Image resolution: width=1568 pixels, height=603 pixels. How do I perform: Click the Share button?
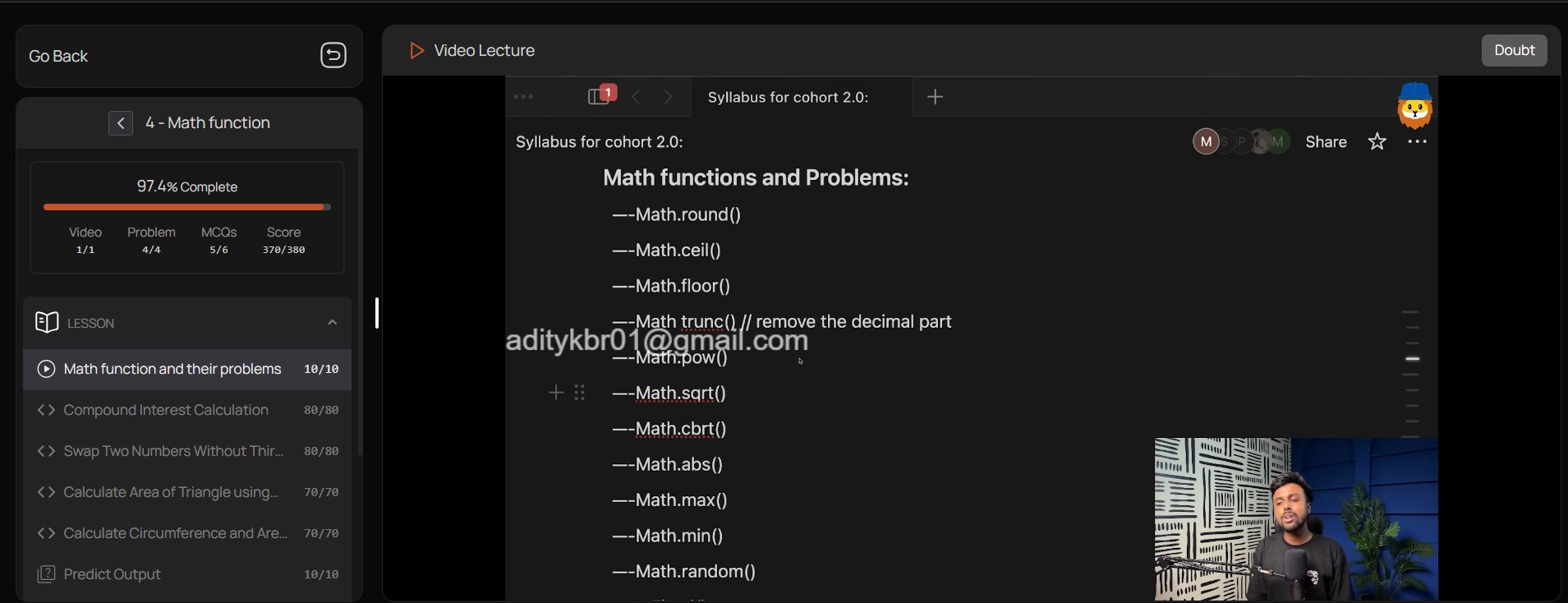tap(1326, 142)
